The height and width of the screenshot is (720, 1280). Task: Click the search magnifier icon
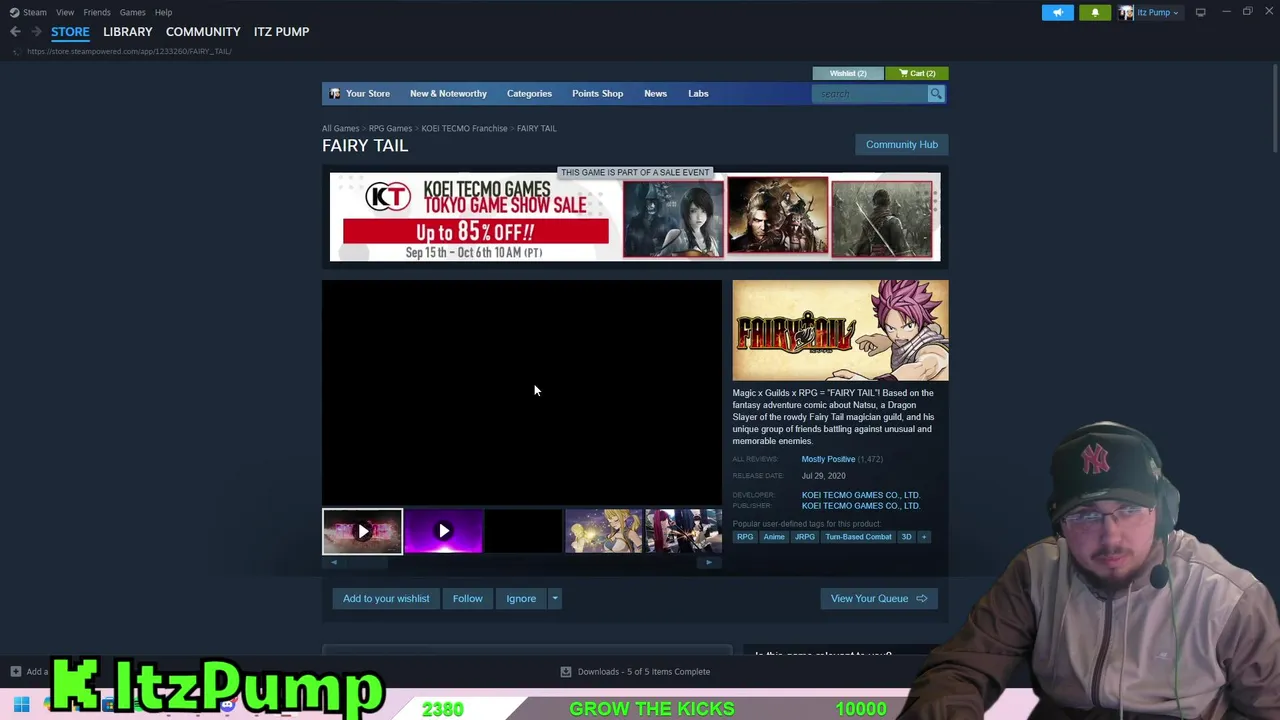tap(936, 94)
